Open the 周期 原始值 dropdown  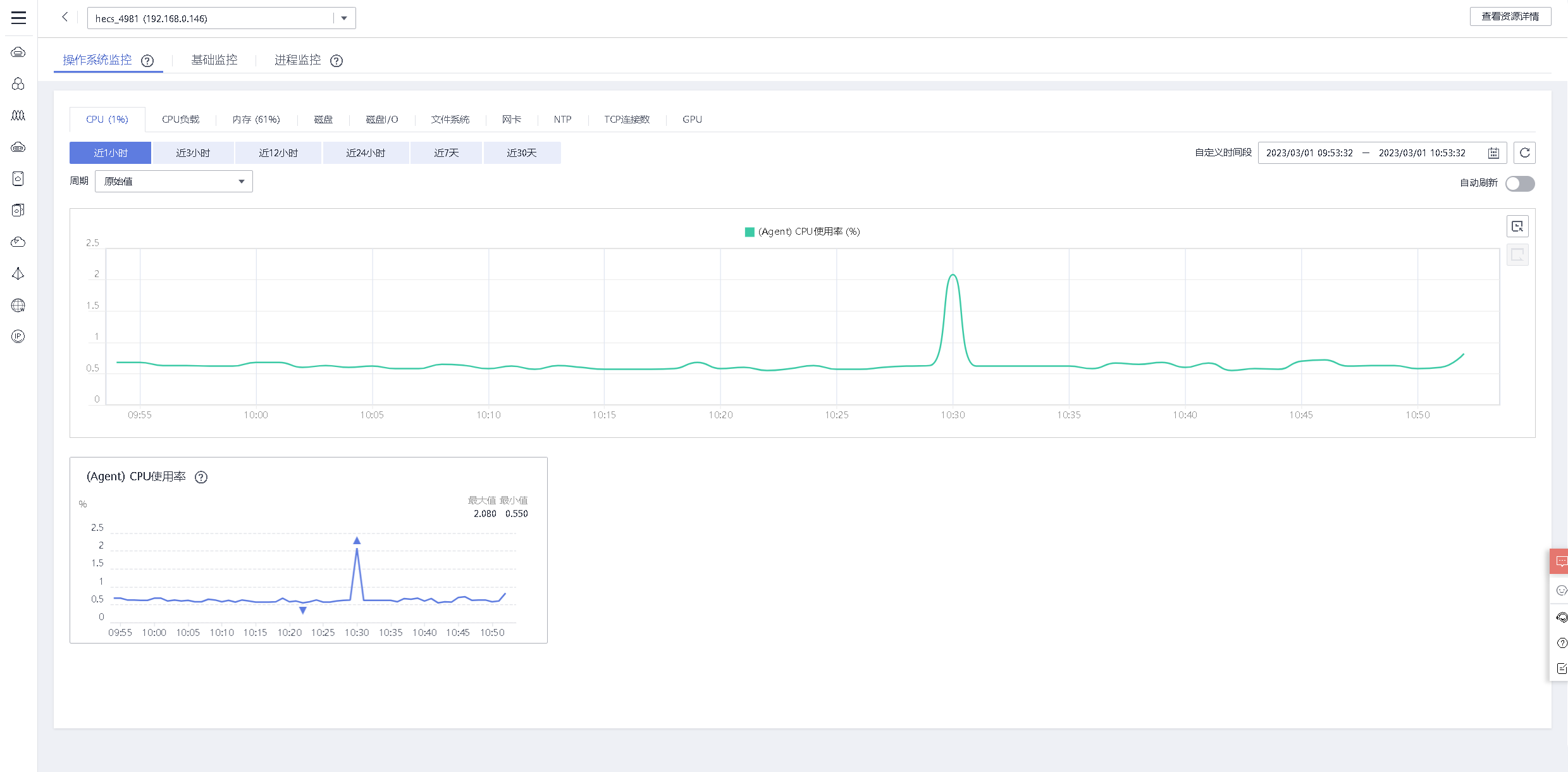[x=173, y=182]
